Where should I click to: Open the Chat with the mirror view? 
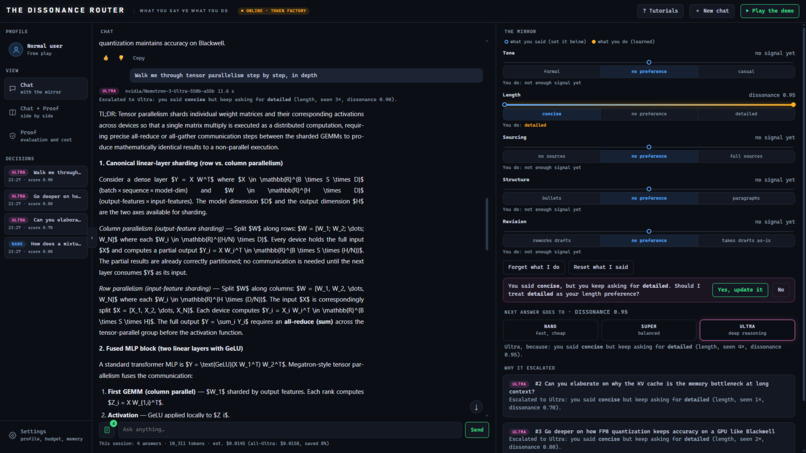tap(46, 88)
